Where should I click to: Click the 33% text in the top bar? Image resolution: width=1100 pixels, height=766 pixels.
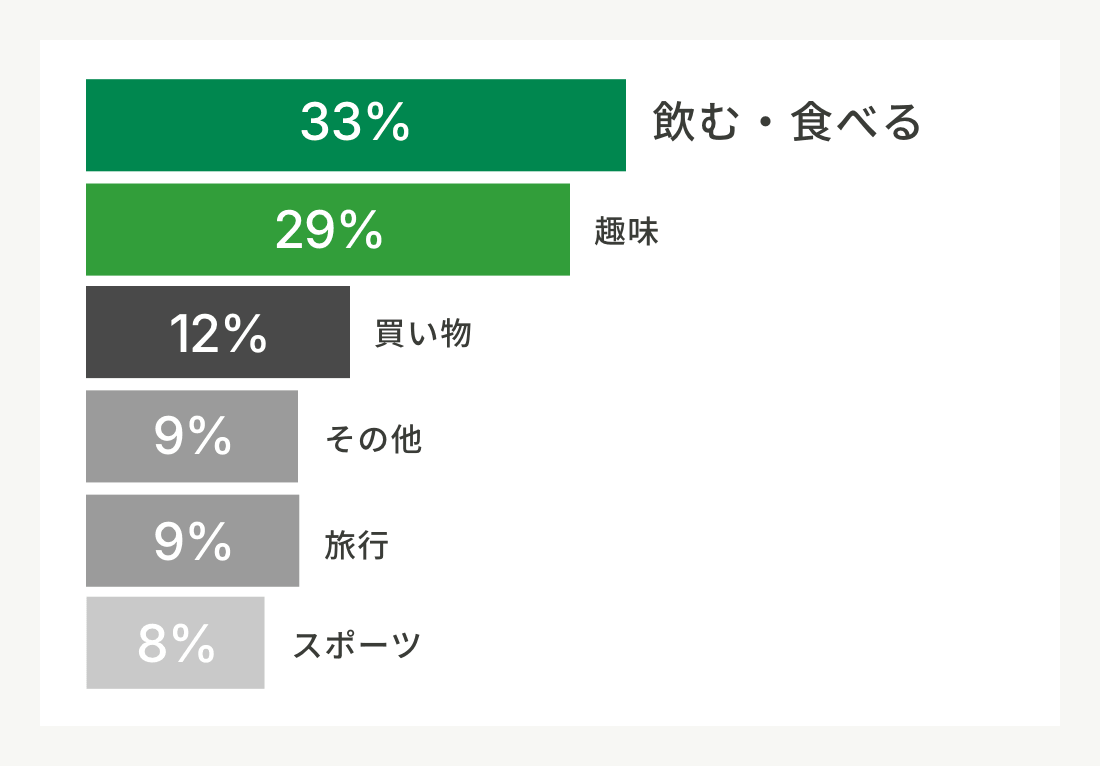point(355,122)
